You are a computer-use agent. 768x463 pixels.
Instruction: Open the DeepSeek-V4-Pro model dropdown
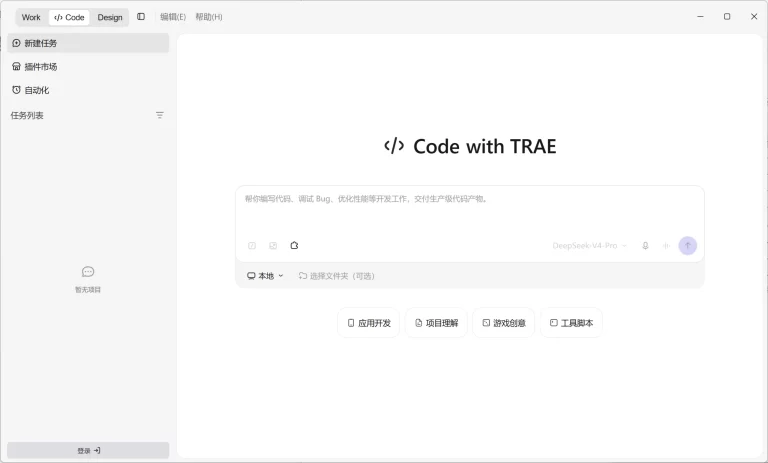coord(589,245)
